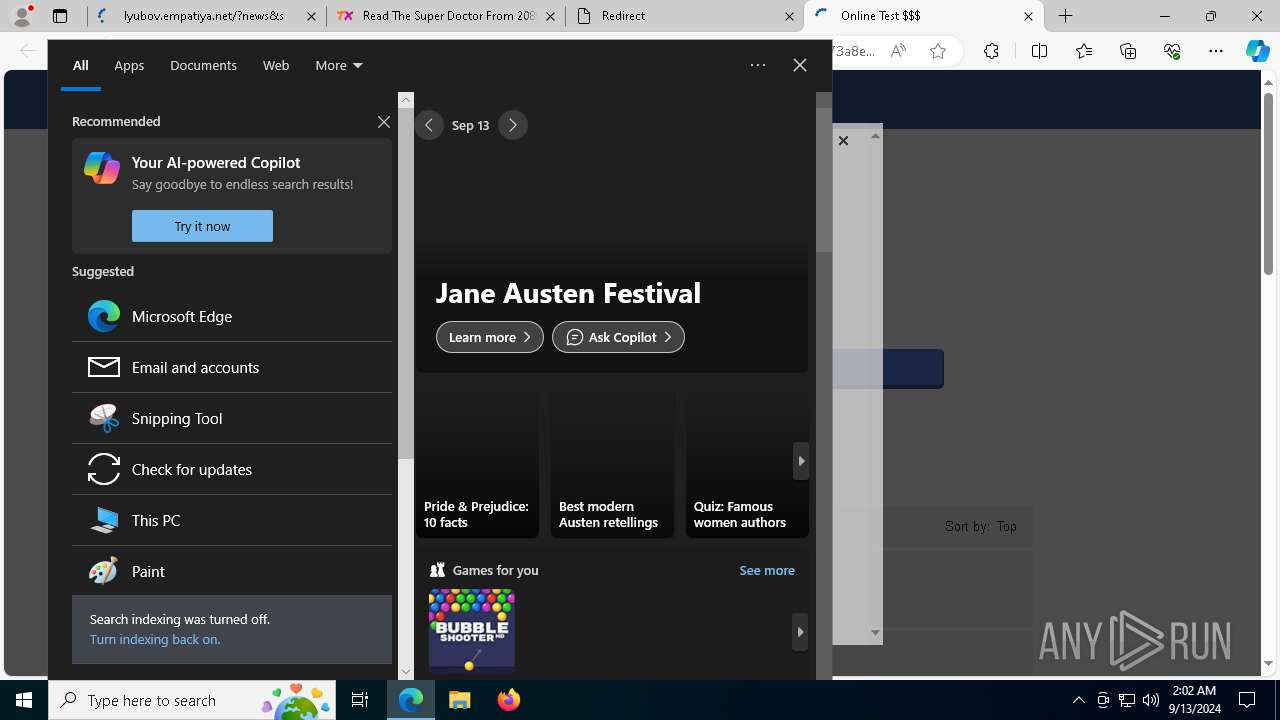Change the Sort by: Top option
This screenshot has height=720, width=1280.
point(981,526)
